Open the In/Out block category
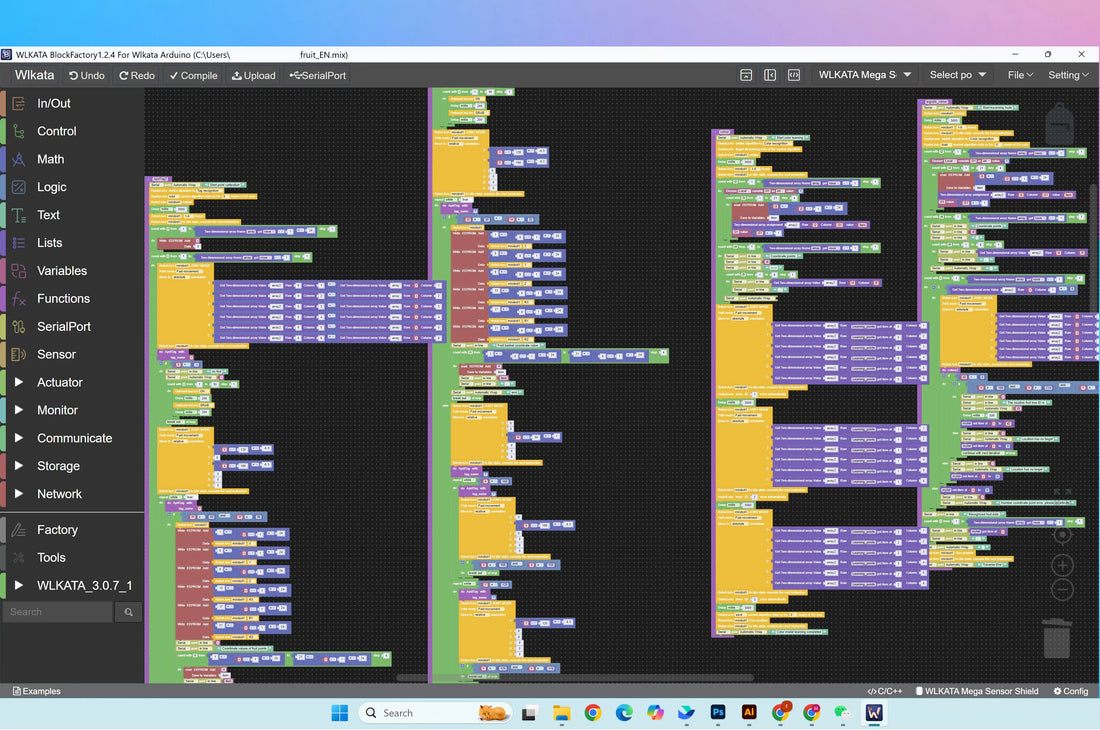The width and height of the screenshot is (1100, 730). pos(54,103)
